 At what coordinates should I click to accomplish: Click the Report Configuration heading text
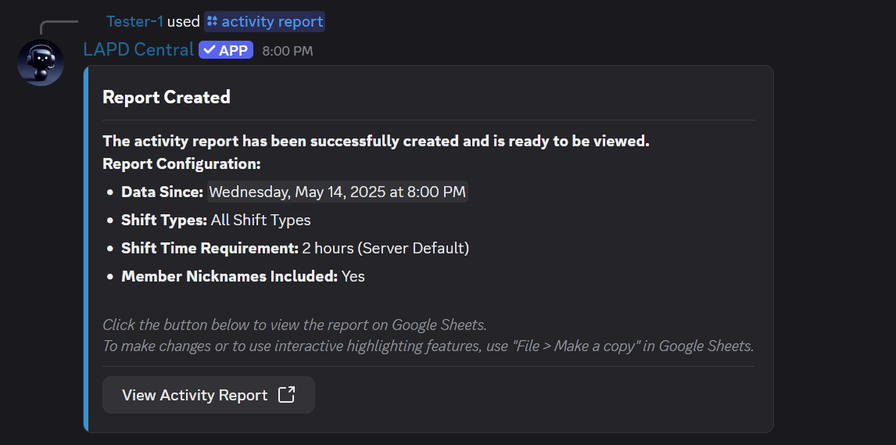click(181, 164)
